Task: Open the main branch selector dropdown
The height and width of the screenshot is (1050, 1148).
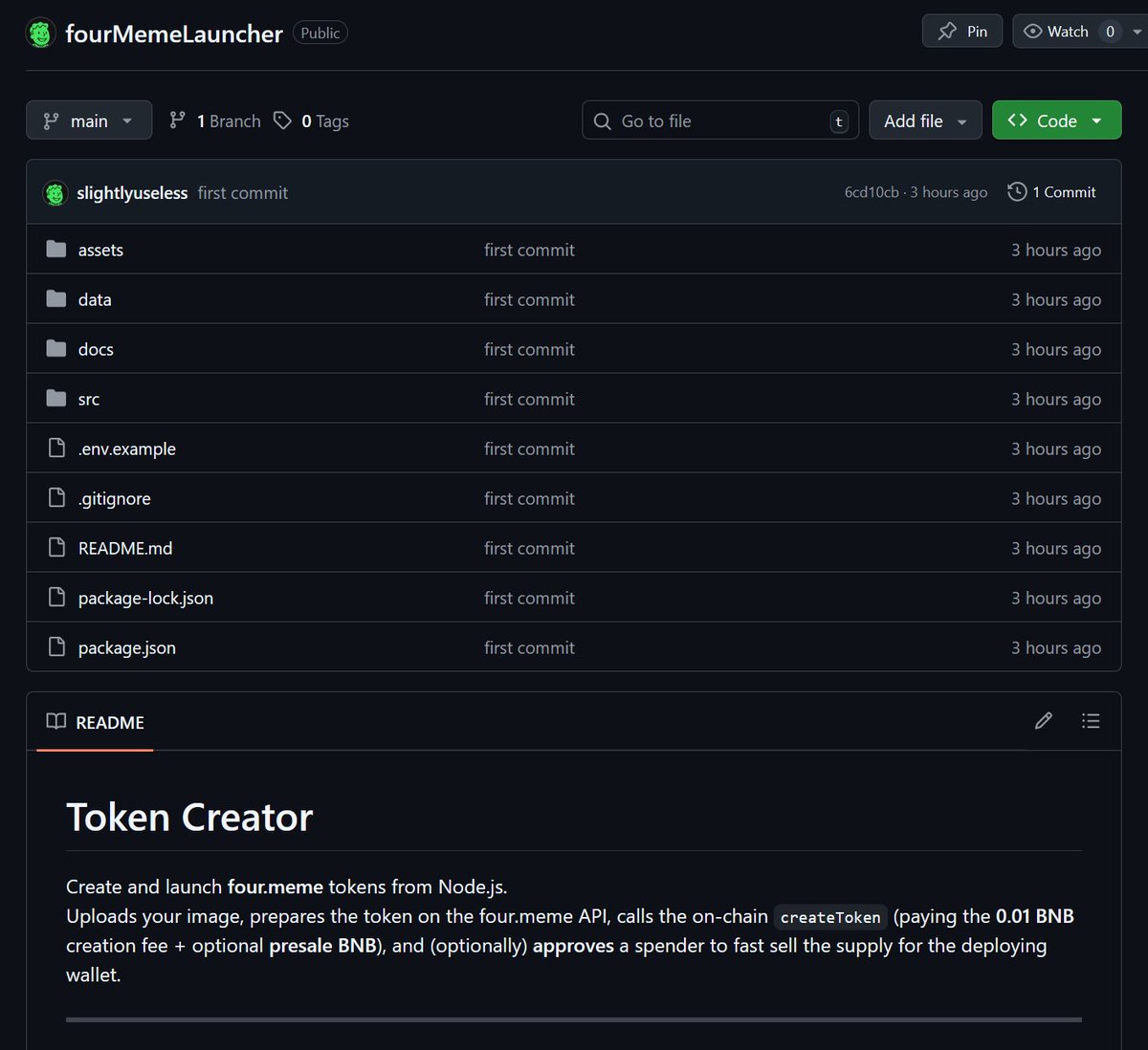Action: (89, 120)
